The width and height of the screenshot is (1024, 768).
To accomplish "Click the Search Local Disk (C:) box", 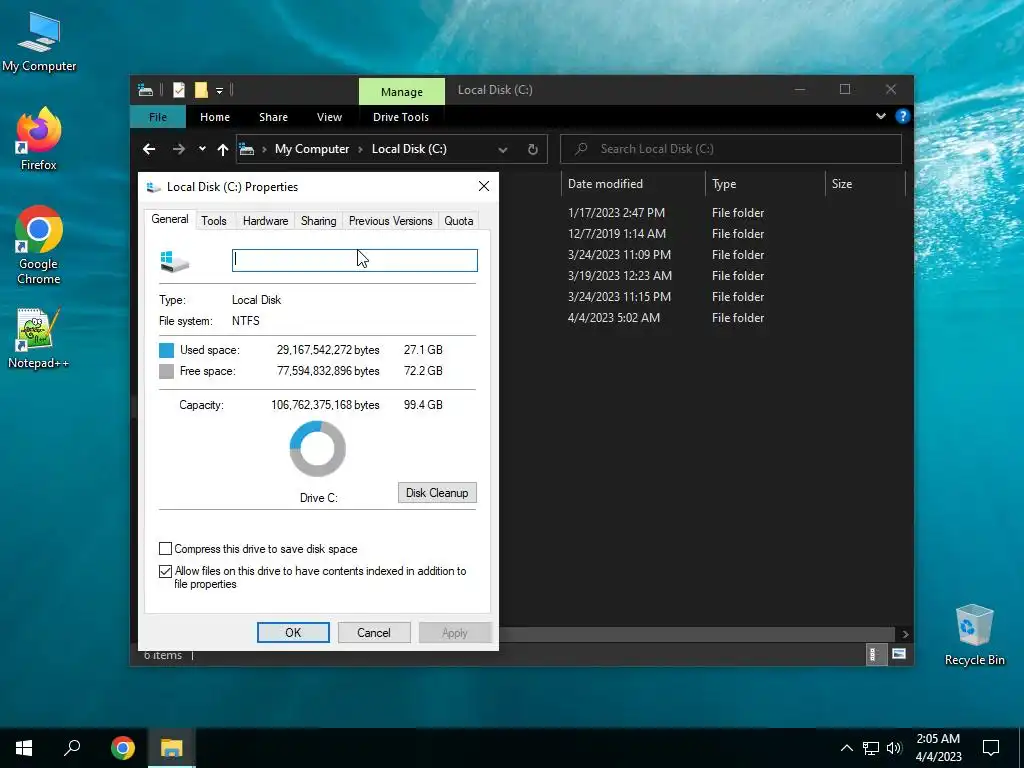I will click(x=731, y=149).
